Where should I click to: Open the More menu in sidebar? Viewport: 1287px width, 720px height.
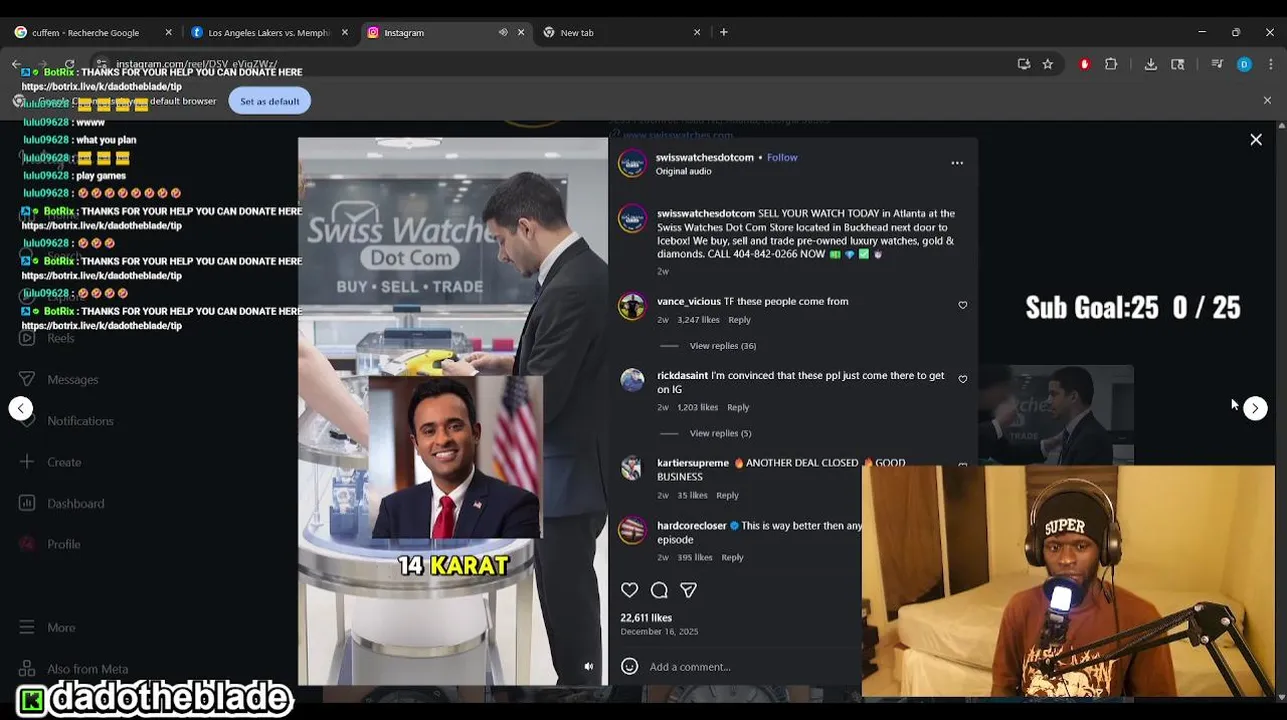click(48, 628)
